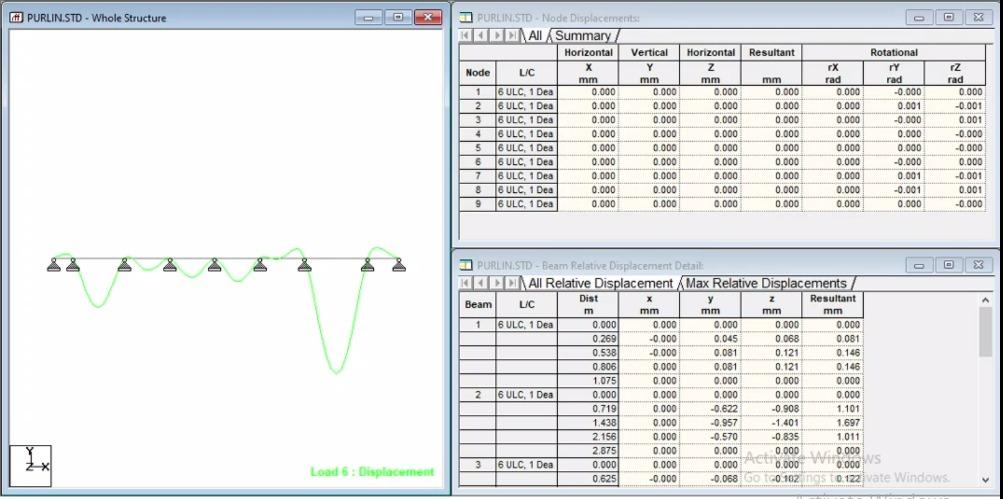Click the rightmost support in structure view

click(x=399, y=265)
